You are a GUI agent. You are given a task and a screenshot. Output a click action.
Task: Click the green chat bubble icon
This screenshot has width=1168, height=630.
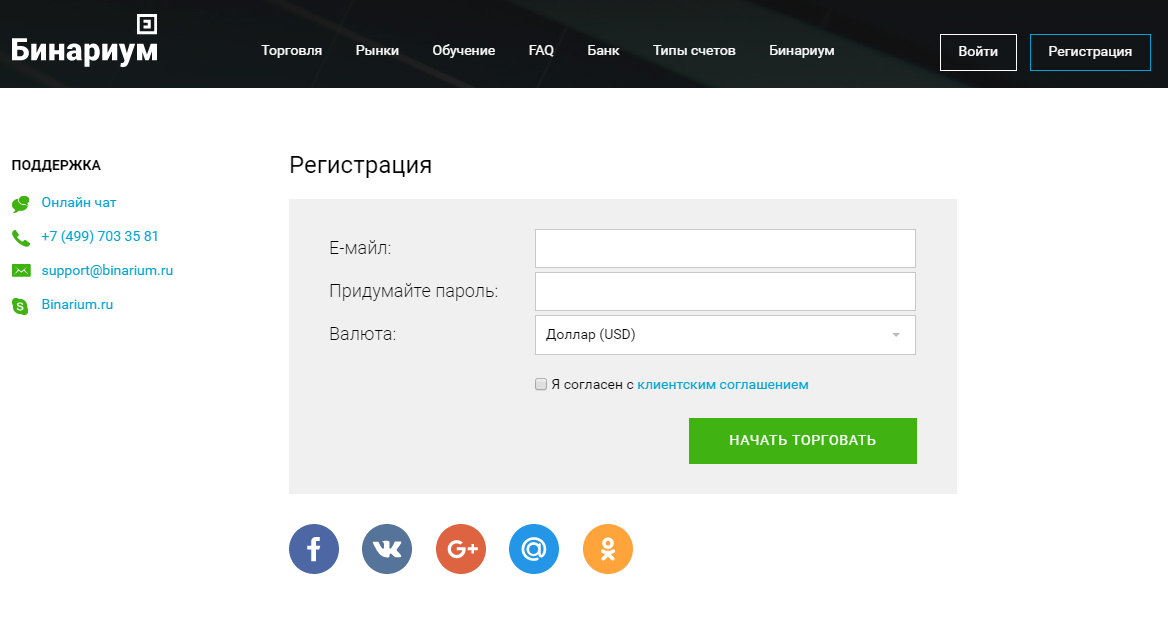click(x=21, y=203)
